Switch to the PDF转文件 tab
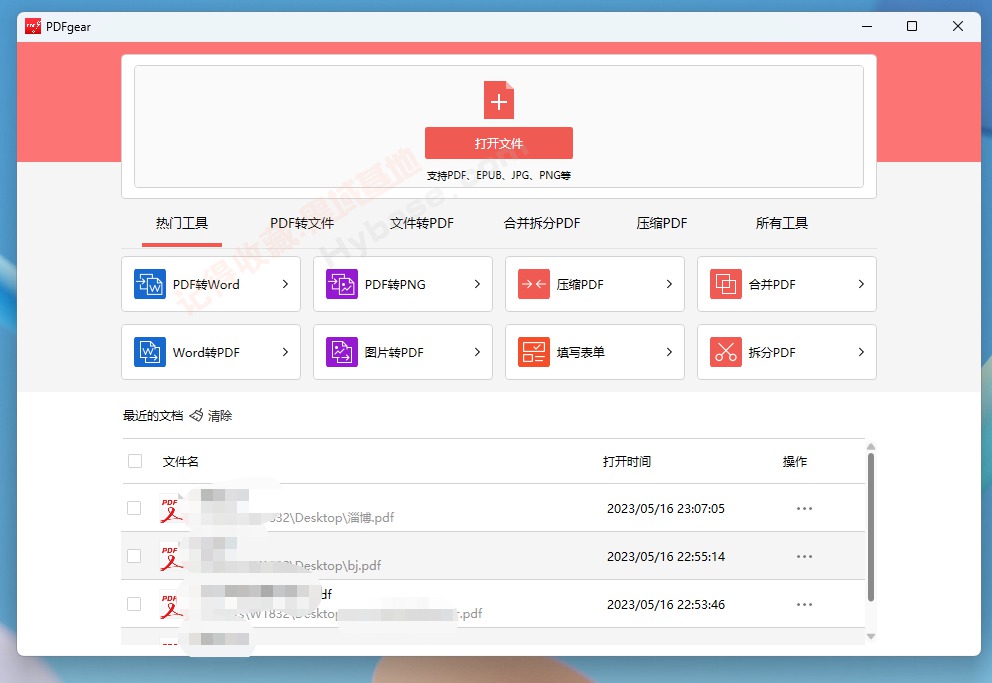Image resolution: width=992 pixels, height=683 pixels. point(302,223)
